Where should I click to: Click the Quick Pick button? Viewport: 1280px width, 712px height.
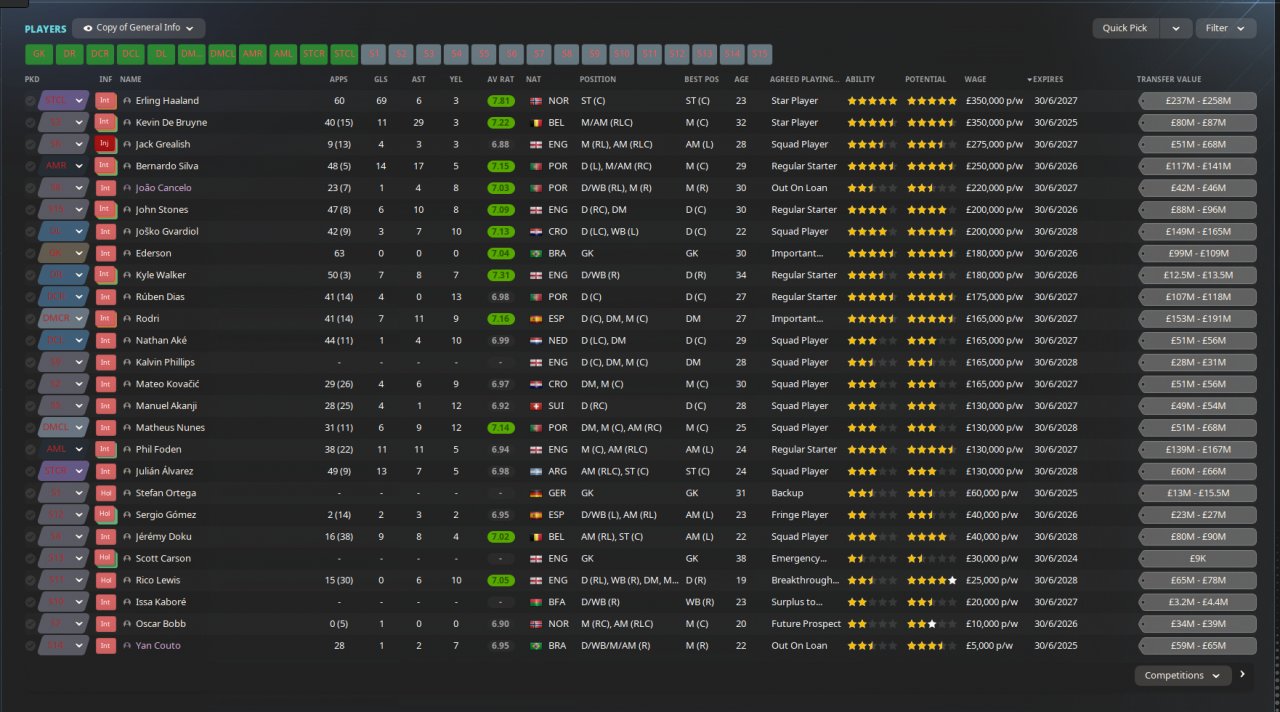(1126, 28)
